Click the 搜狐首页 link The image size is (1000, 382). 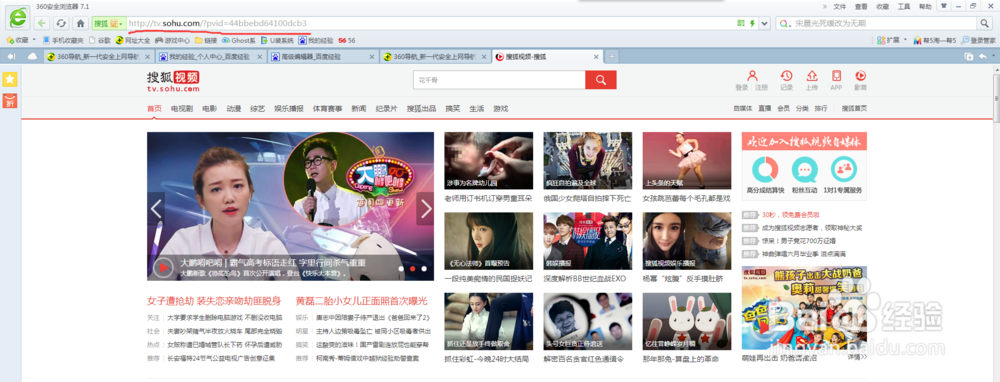855,108
